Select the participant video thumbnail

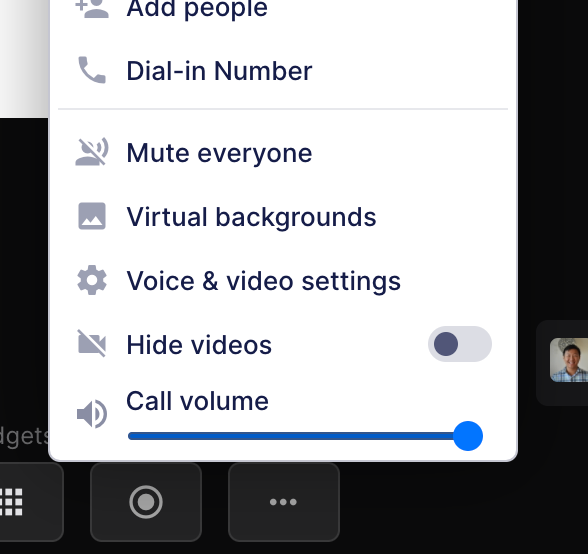(569, 360)
